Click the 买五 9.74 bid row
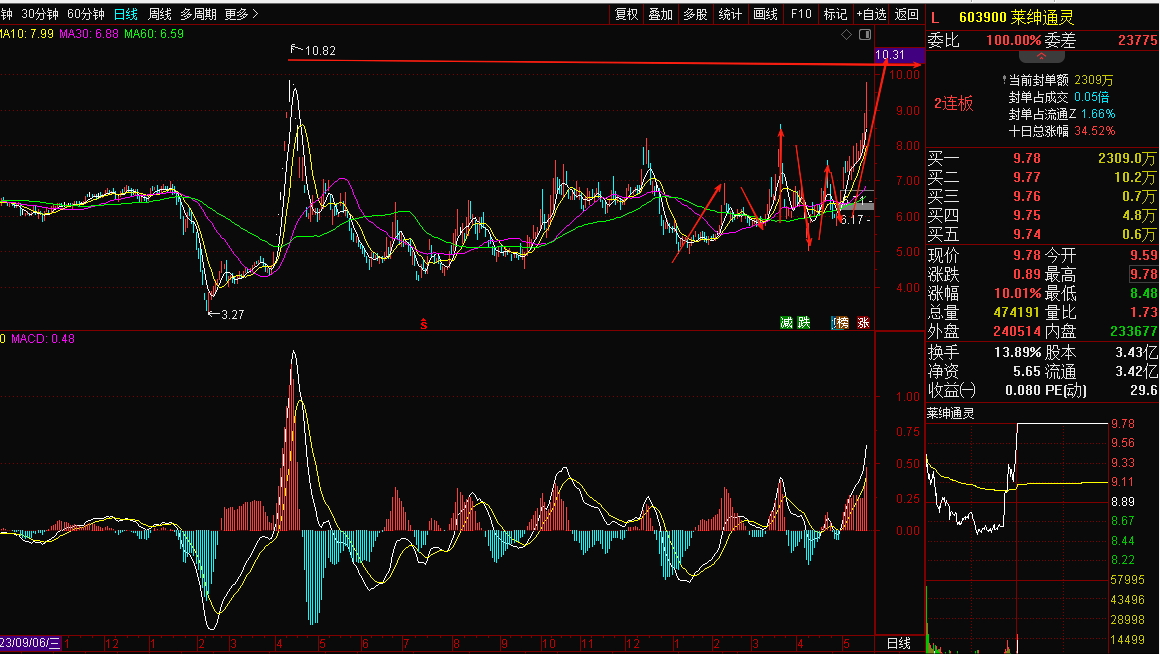This screenshot has height=654, width=1160. tap(1042, 235)
